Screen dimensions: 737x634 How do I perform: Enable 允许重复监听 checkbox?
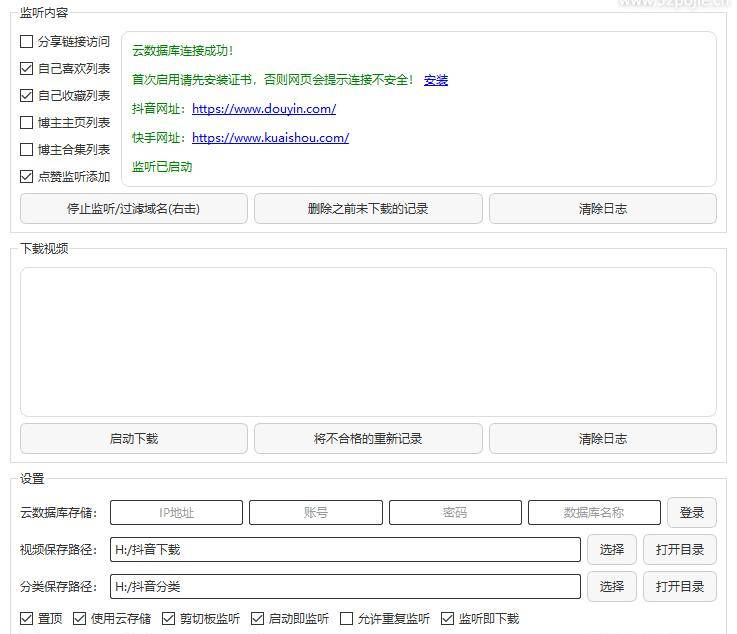(x=347, y=619)
